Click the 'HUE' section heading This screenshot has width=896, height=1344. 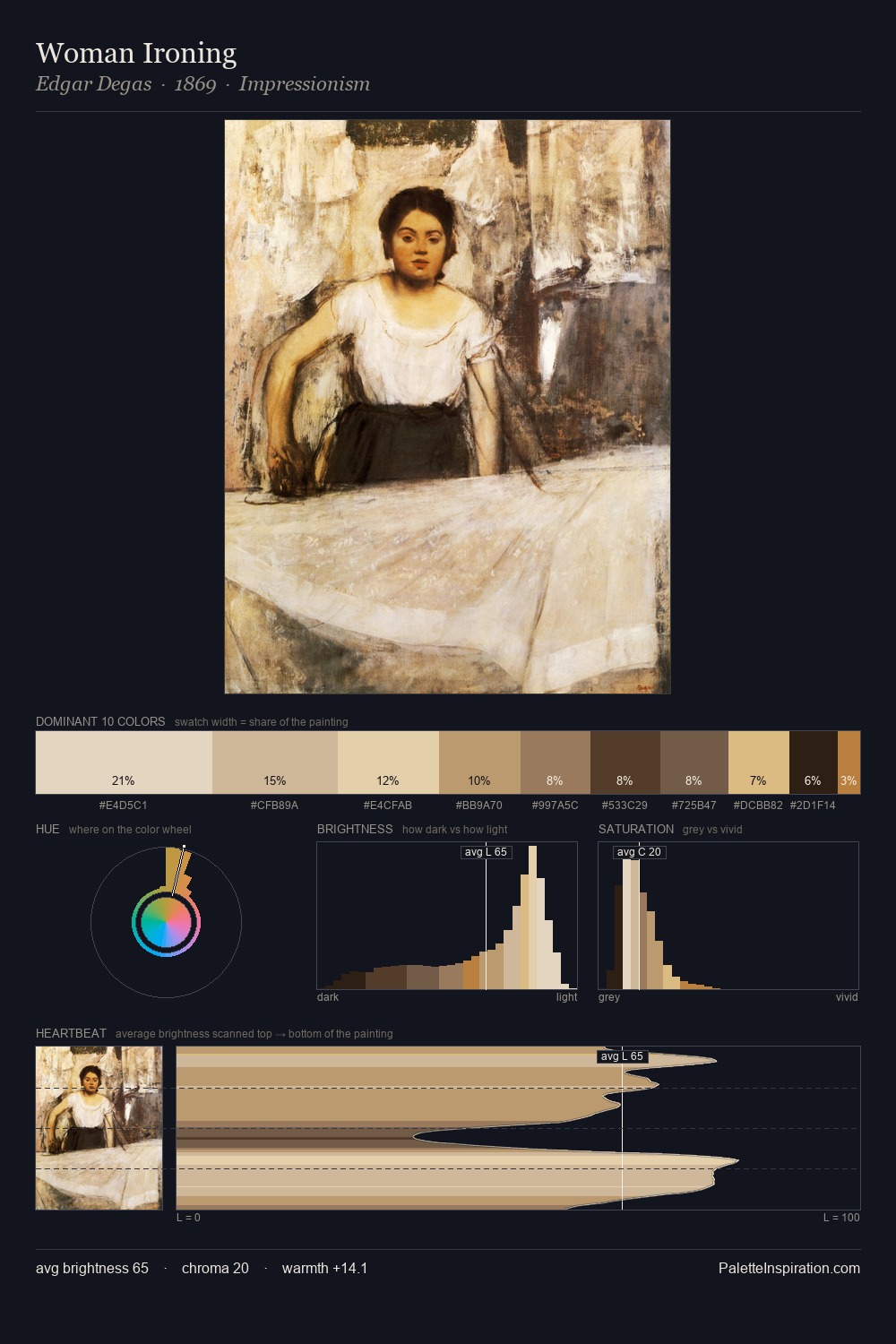47,829
